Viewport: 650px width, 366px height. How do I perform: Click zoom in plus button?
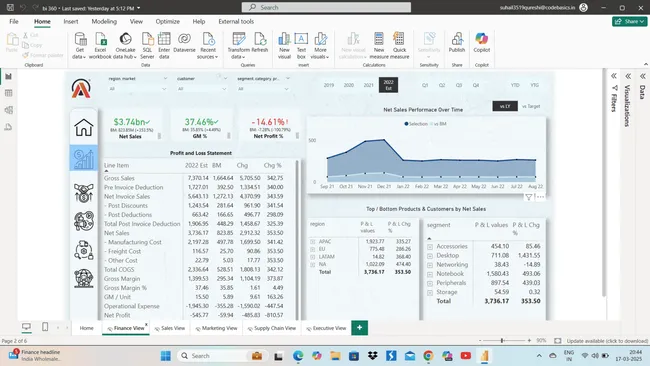(x=529, y=340)
